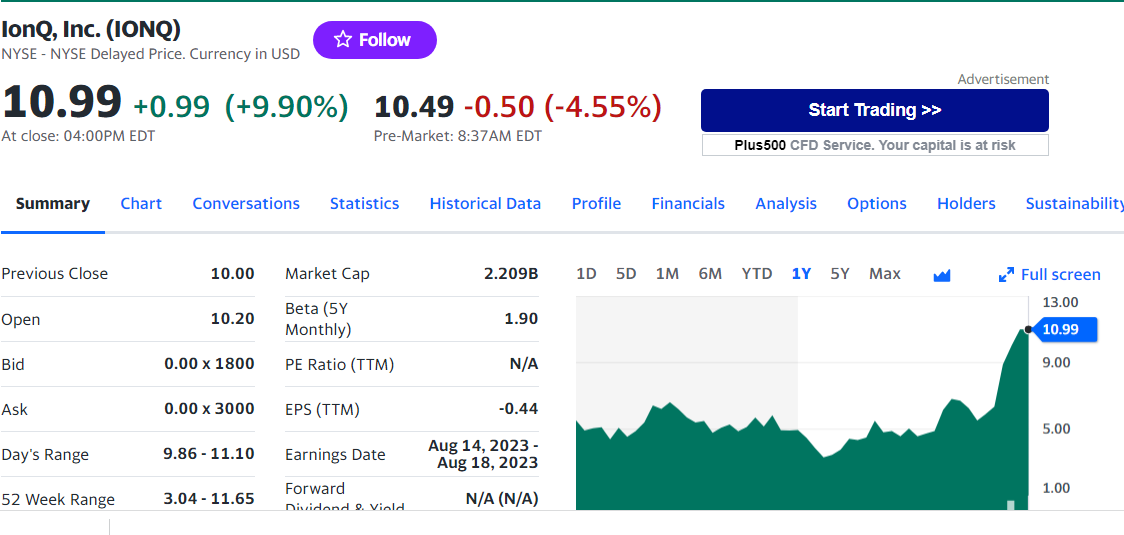The width and height of the screenshot is (1124, 535).
Task: Click Start Trading advertisement button
Action: (x=874, y=110)
